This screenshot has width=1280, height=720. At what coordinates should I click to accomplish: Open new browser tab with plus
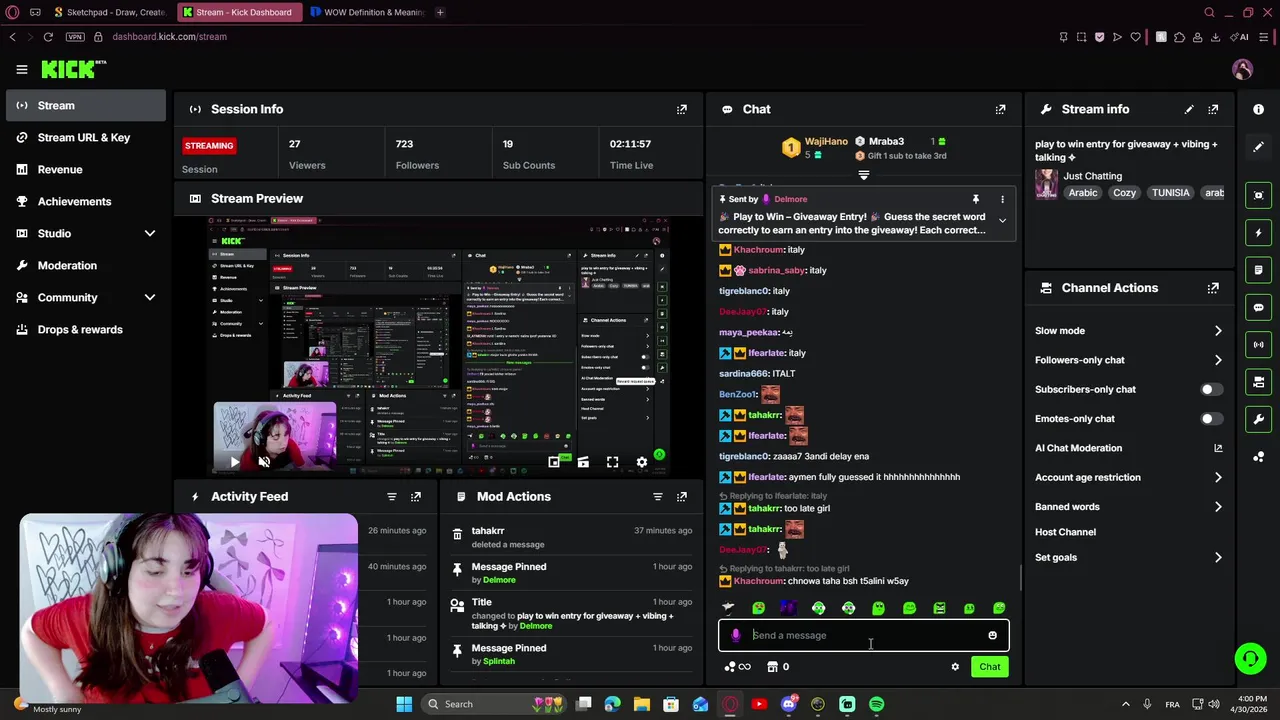tap(440, 12)
